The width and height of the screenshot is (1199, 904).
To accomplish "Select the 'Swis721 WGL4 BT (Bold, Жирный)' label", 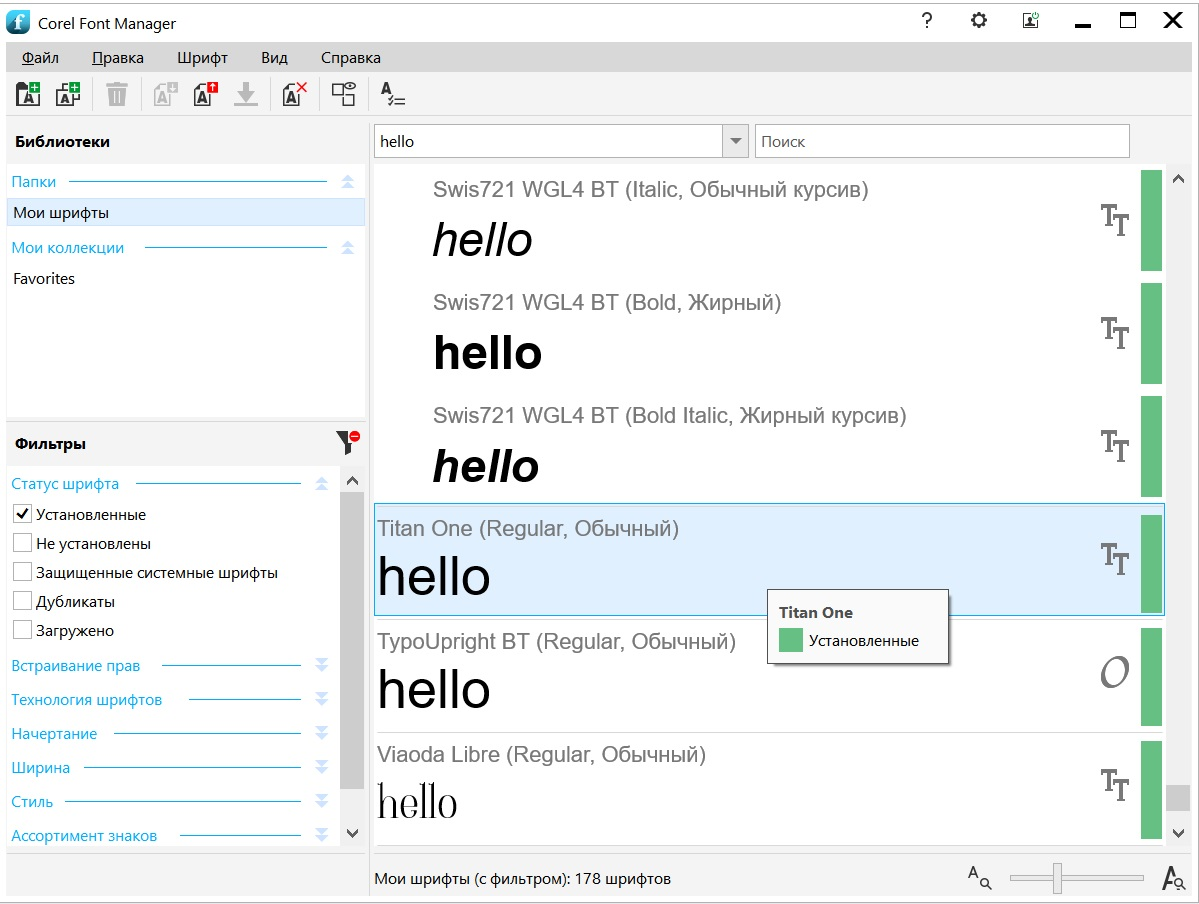I will tap(607, 303).
